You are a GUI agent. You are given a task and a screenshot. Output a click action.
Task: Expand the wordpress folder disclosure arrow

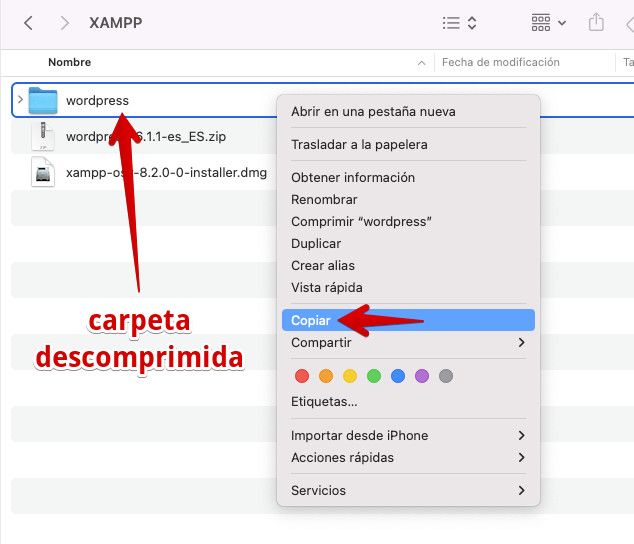tap(20, 99)
